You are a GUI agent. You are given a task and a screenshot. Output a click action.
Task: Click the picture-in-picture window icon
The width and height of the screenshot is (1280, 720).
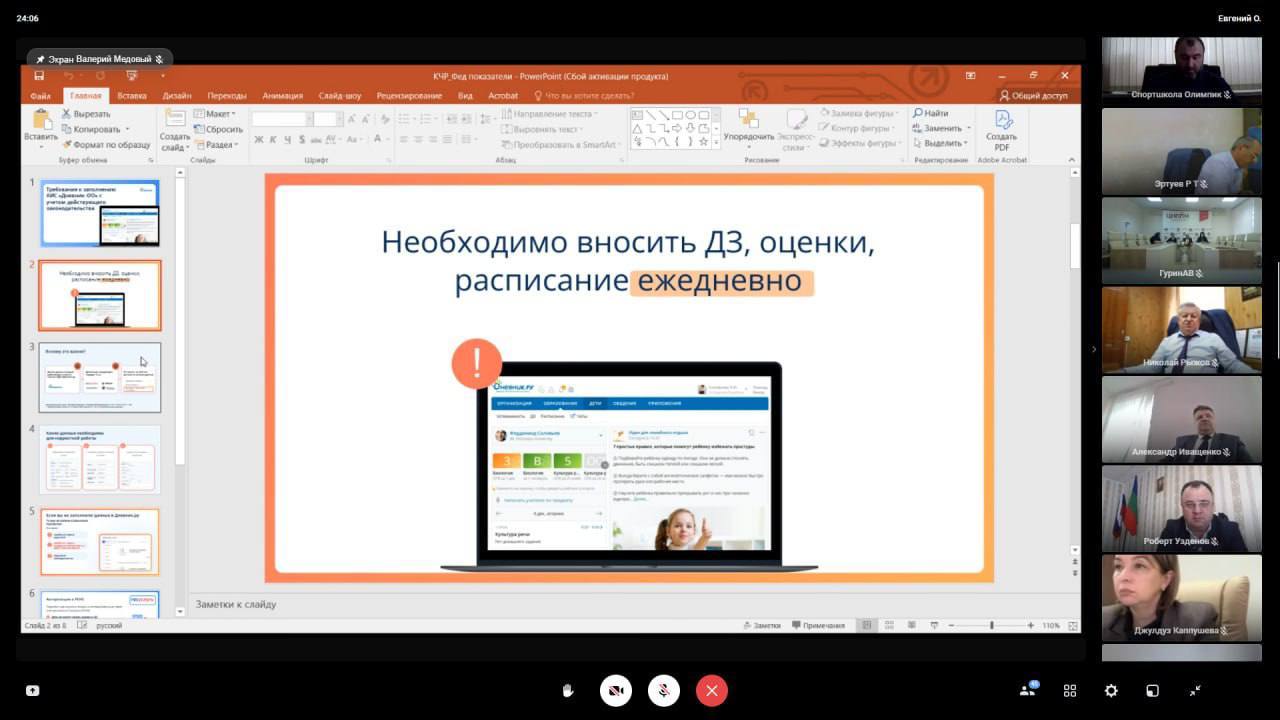pos(1152,690)
